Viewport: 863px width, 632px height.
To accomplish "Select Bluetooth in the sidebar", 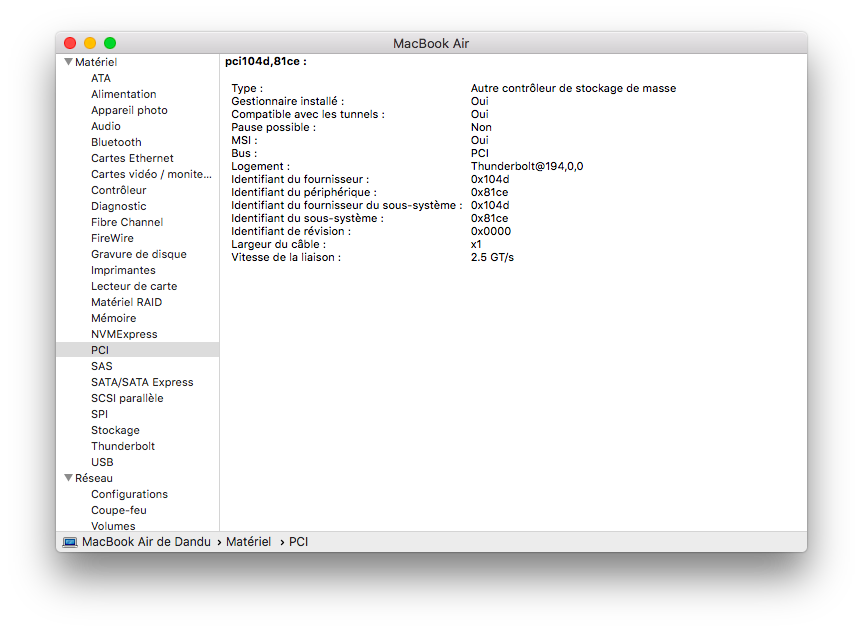I will (x=116, y=142).
